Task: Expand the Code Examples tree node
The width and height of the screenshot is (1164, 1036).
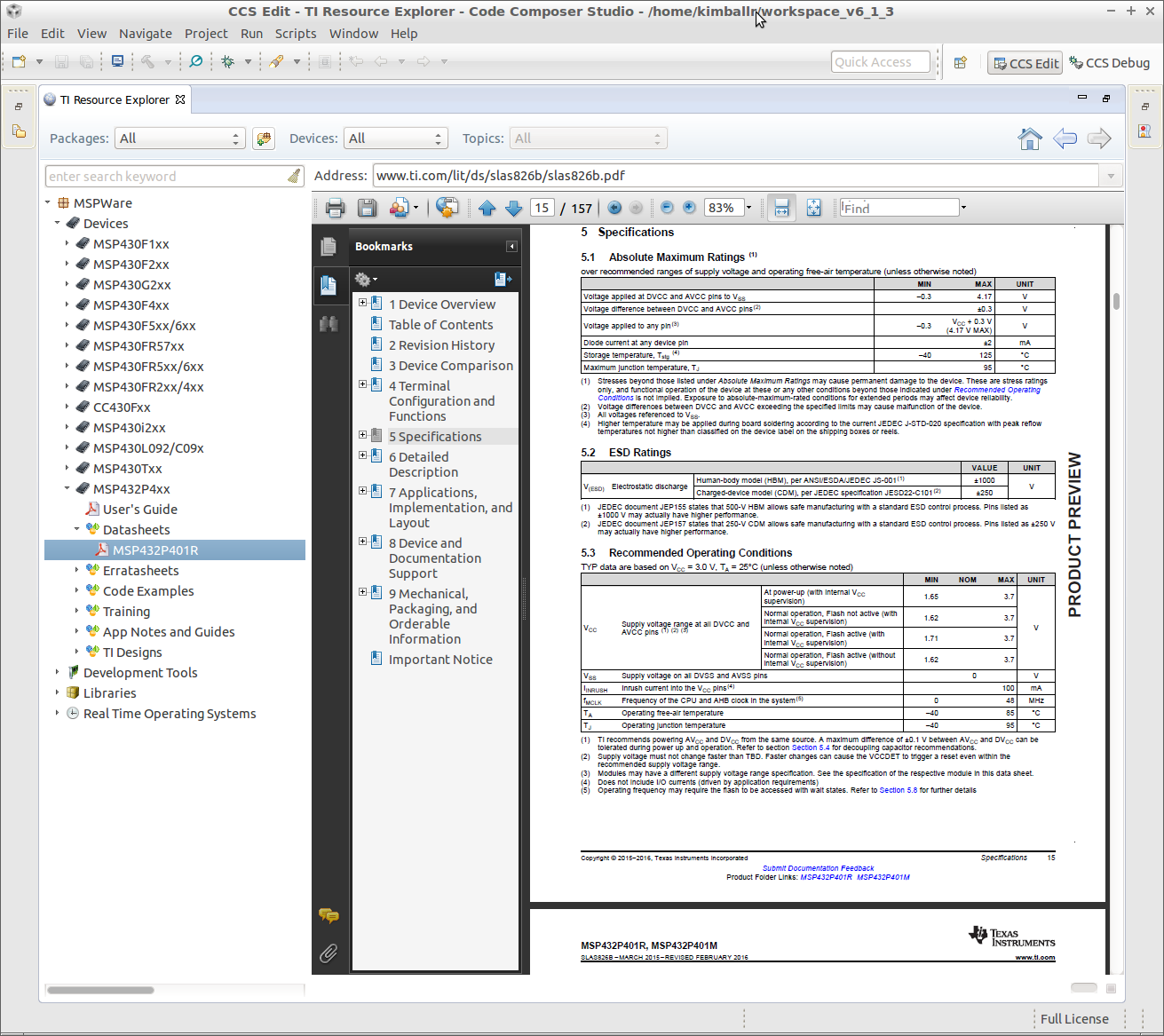Action: tap(76, 590)
